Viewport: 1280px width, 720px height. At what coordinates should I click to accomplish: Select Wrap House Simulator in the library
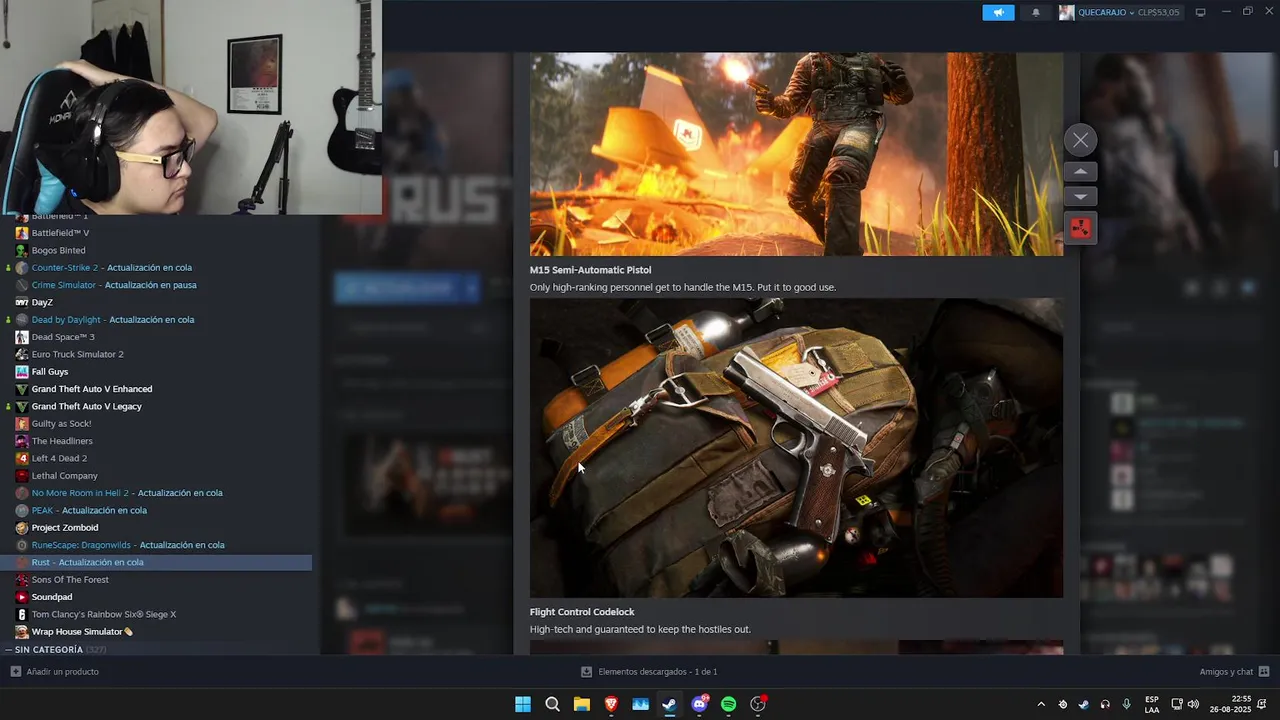82,632
